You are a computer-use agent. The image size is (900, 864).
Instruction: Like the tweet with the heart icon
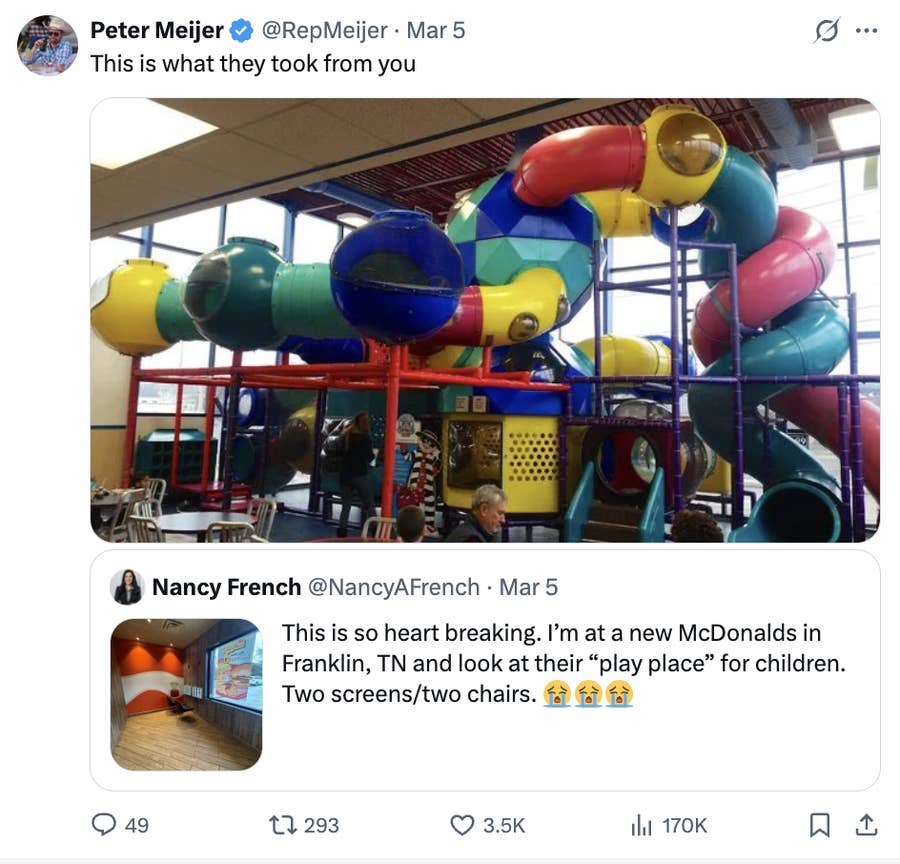[460, 825]
